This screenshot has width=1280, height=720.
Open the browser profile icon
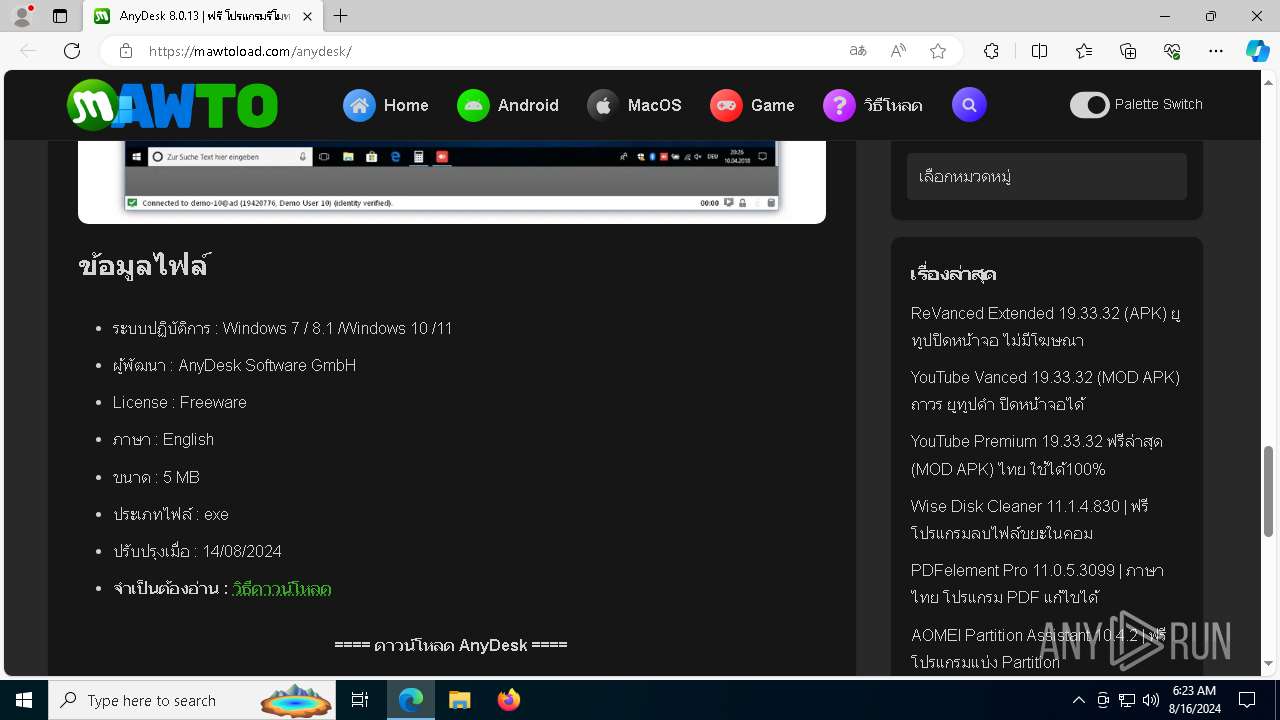(22, 16)
